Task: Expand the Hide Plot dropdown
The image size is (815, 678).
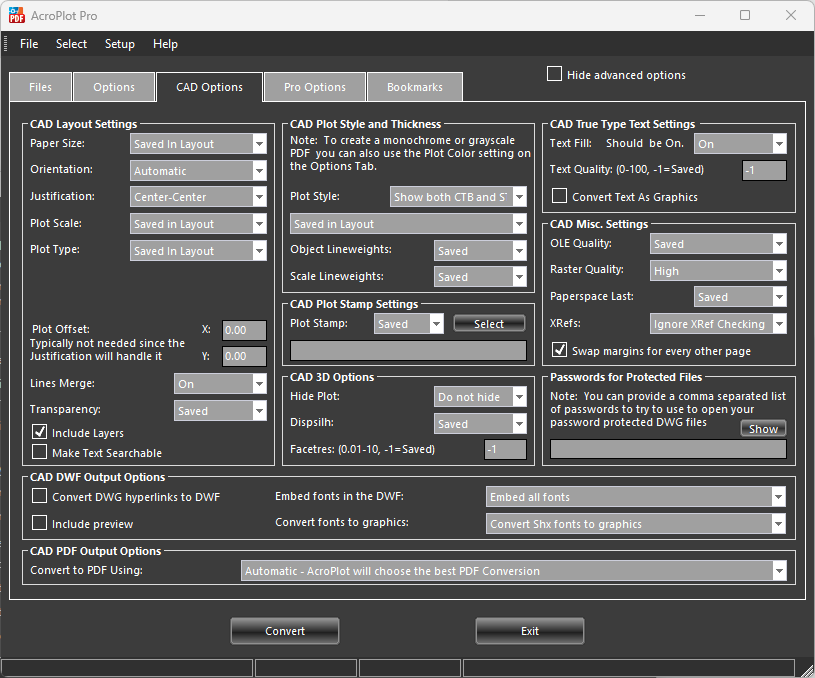Action: coord(480,397)
